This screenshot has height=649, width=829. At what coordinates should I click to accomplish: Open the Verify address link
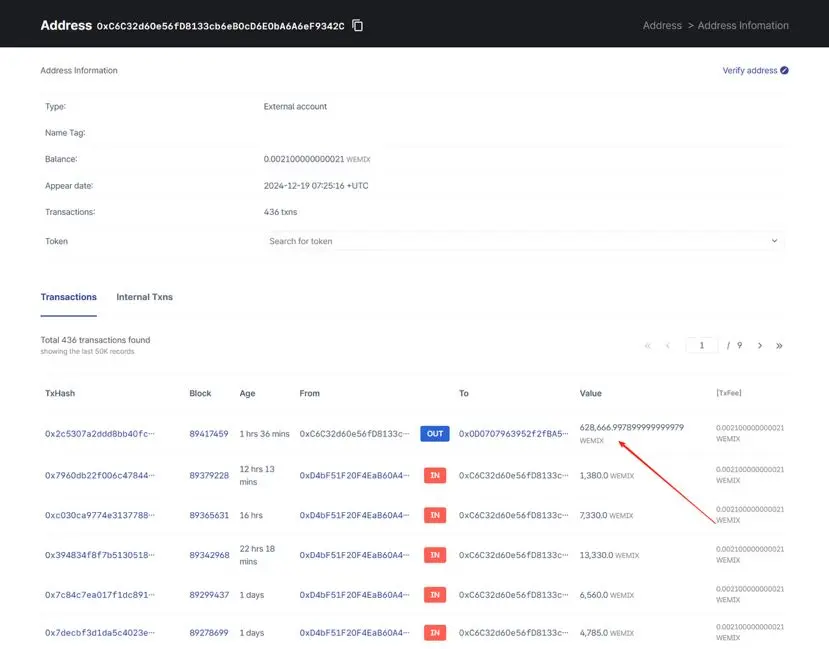[750, 70]
